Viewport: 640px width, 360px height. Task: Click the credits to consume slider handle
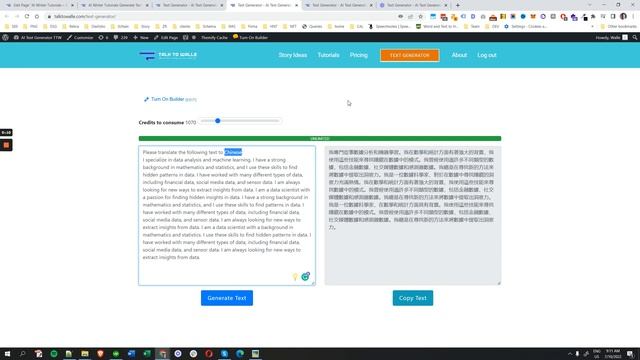218,120
